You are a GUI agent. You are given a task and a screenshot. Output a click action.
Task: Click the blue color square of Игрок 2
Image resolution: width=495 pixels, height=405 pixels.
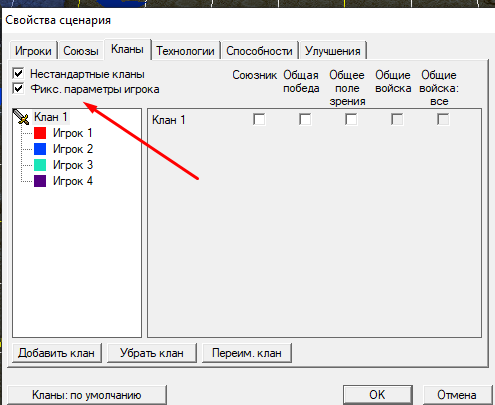click(40, 149)
